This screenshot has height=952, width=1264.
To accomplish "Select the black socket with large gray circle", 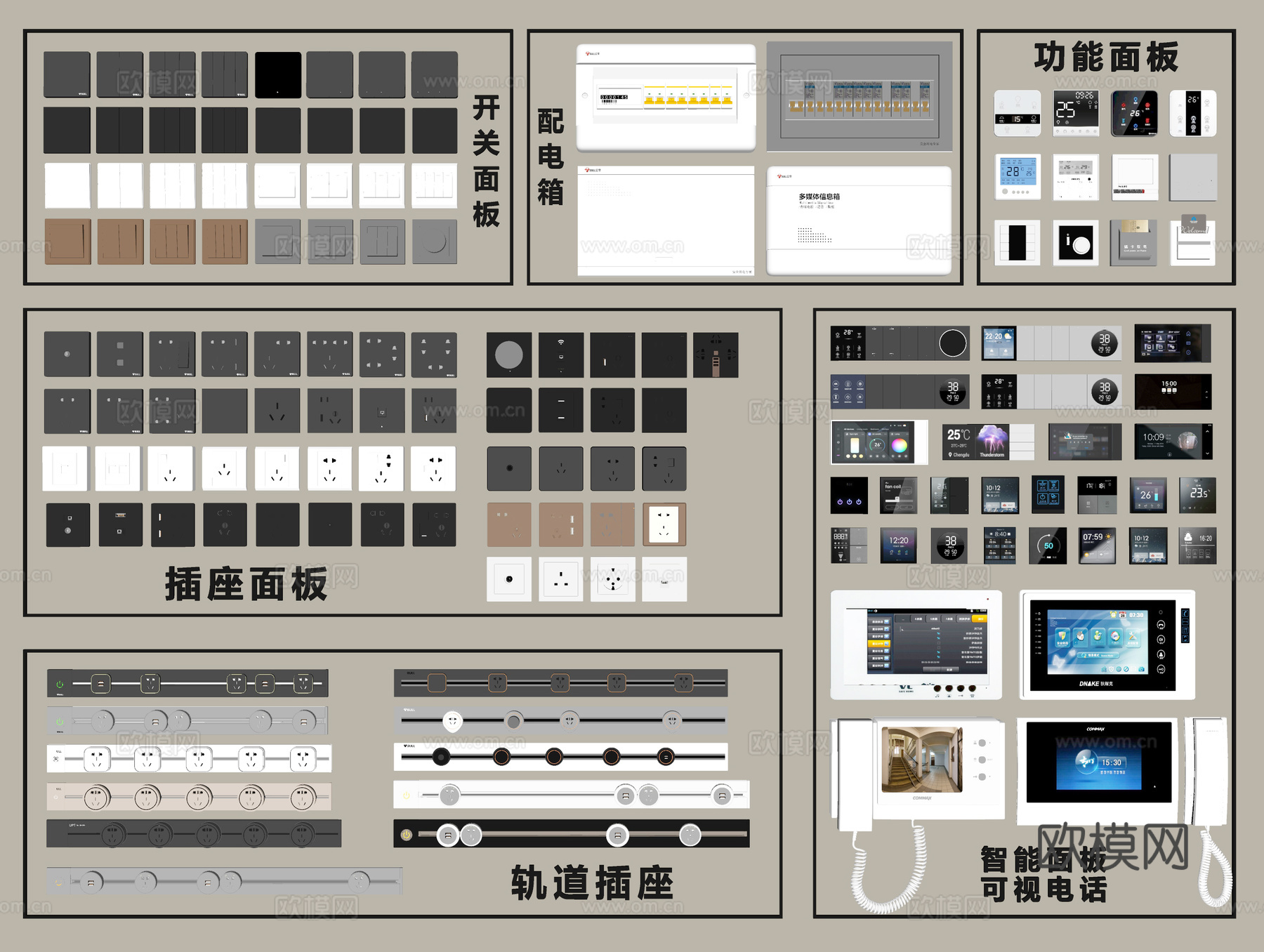I will coord(509,355).
